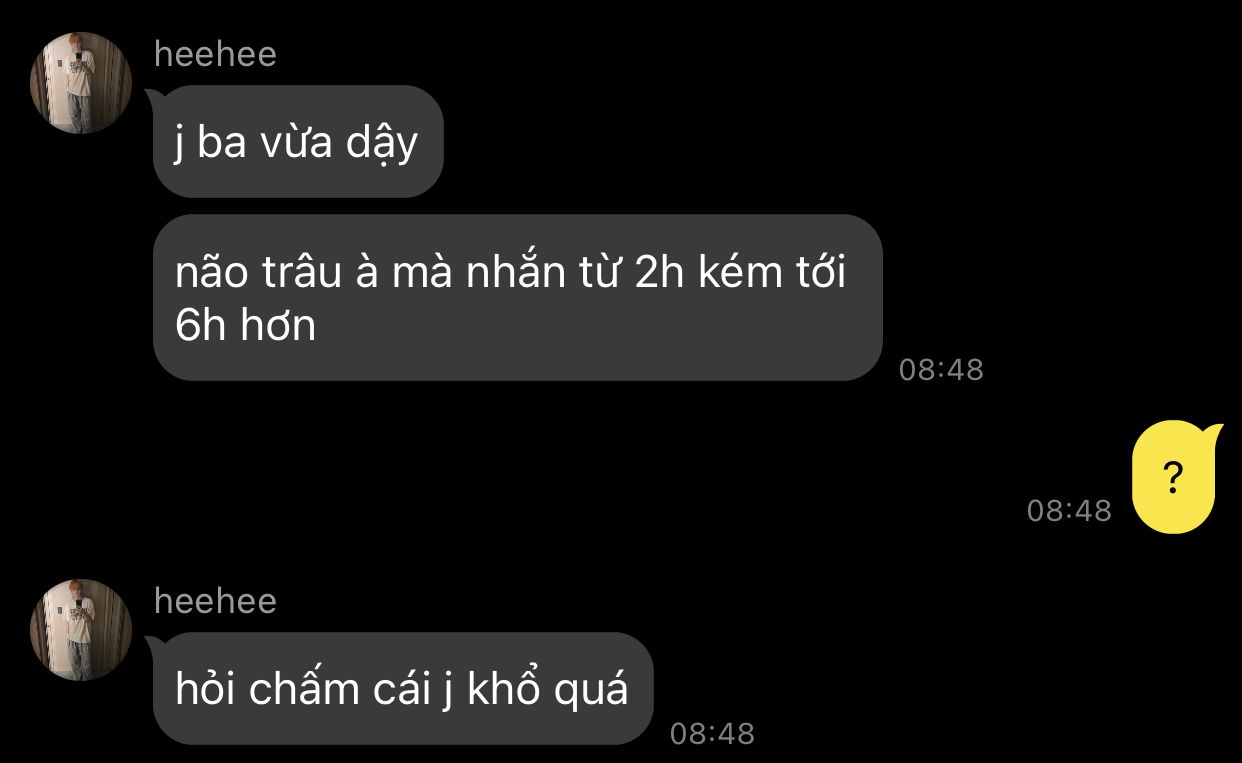
Task: Click the word 'nhắn' in the long message
Action: [516, 272]
